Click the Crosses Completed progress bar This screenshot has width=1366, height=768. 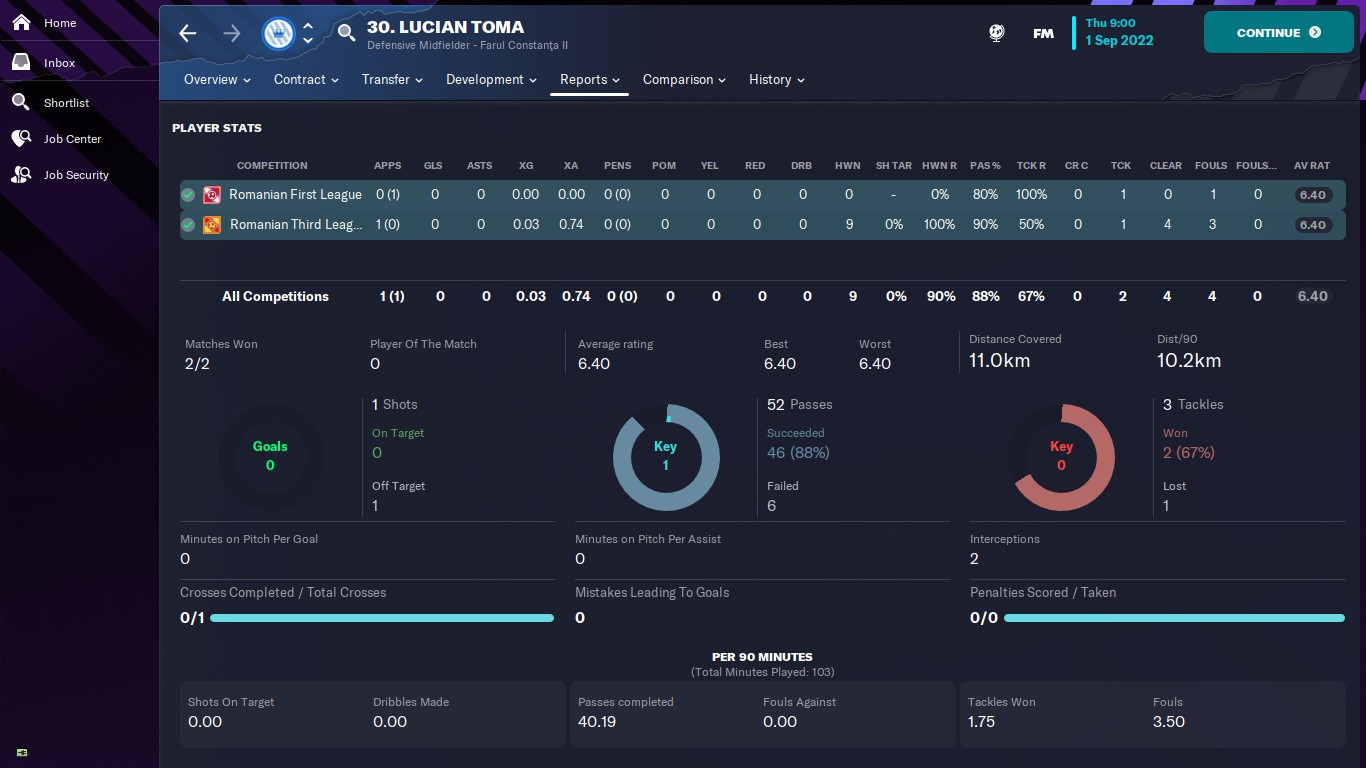[381, 618]
